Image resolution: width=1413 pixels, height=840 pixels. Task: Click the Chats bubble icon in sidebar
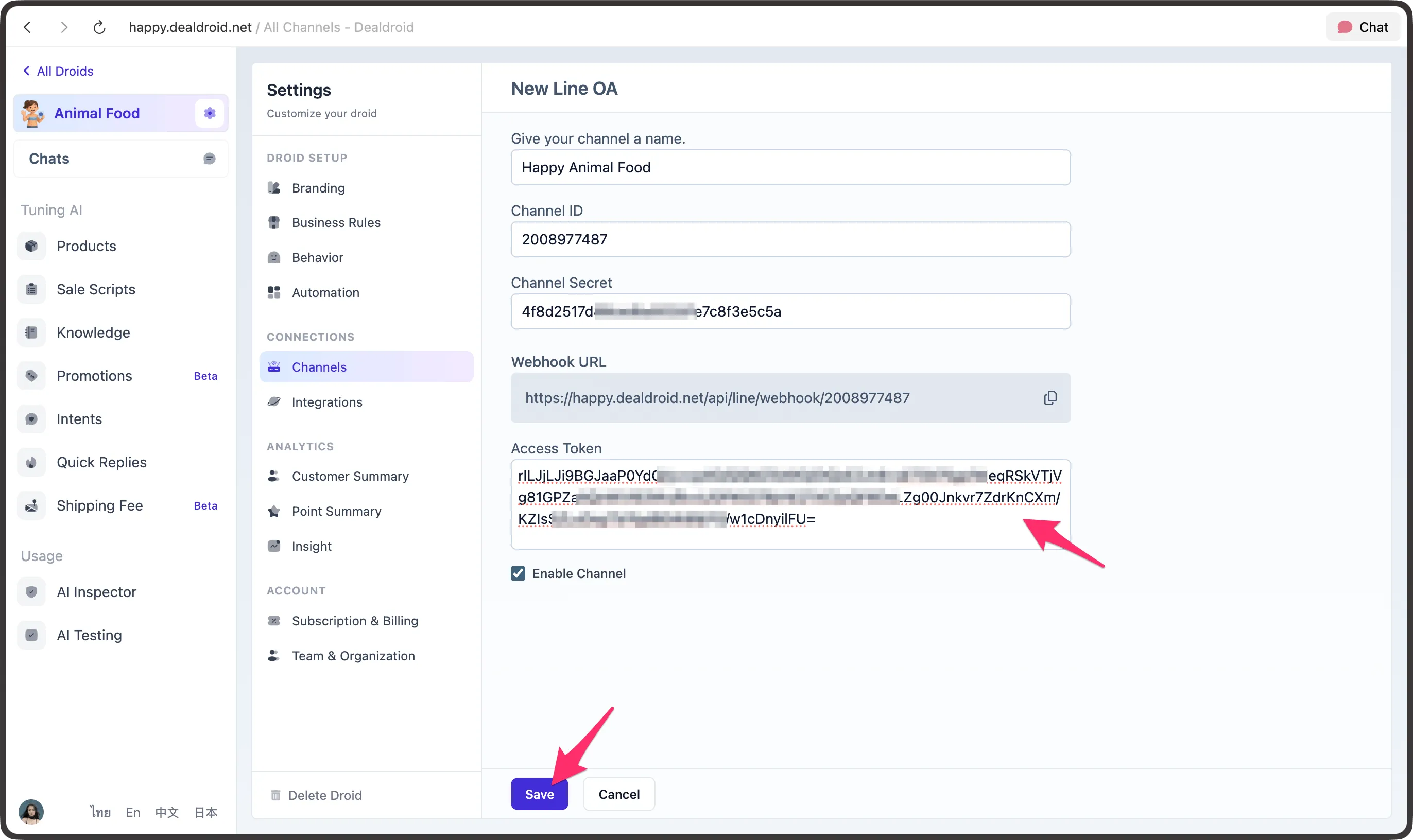click(x=209, y=159)
